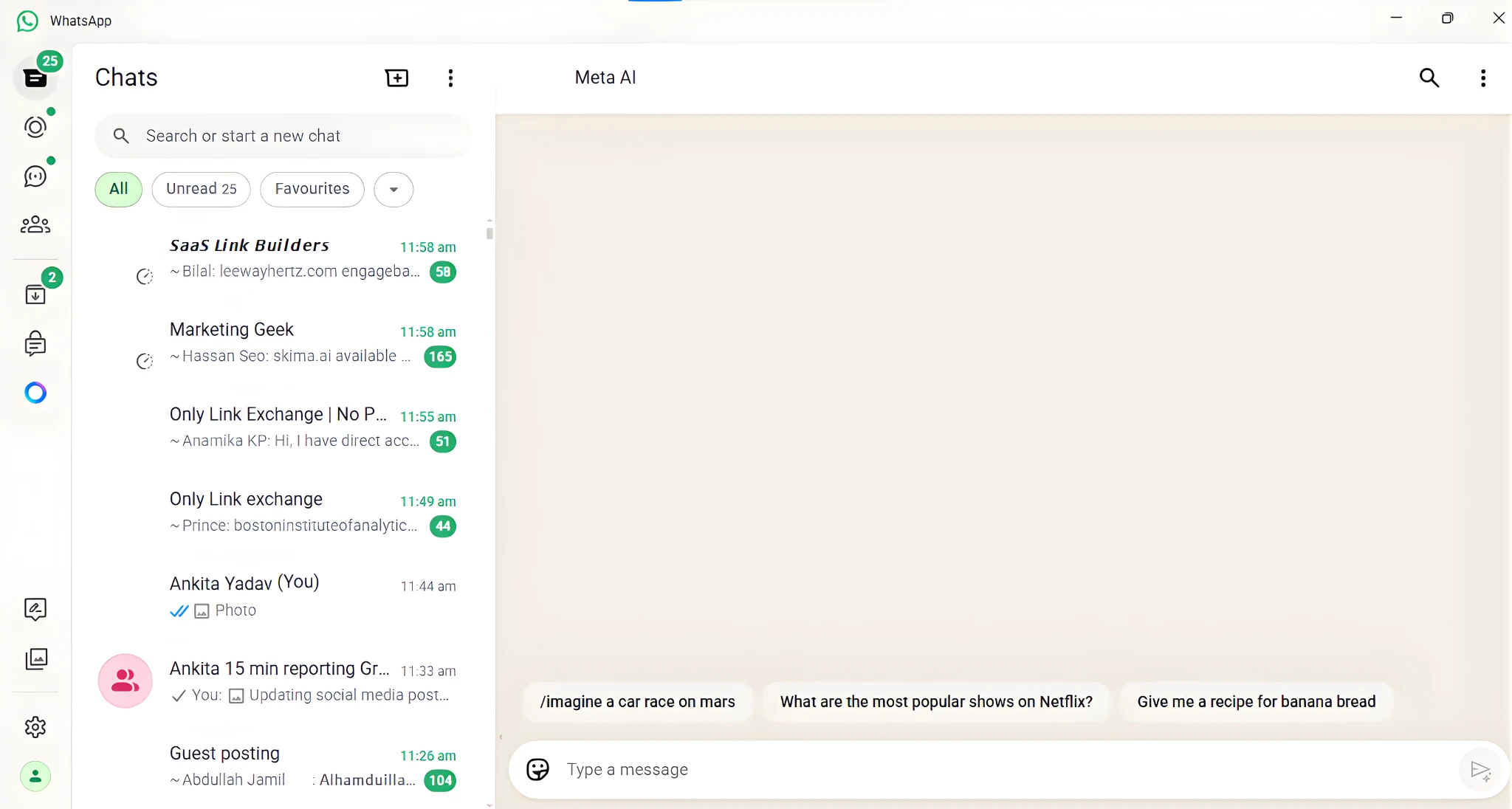Open the SaaS Link Builders group chat
Screen dimensions: 1512x809
[x=295, y=257]
